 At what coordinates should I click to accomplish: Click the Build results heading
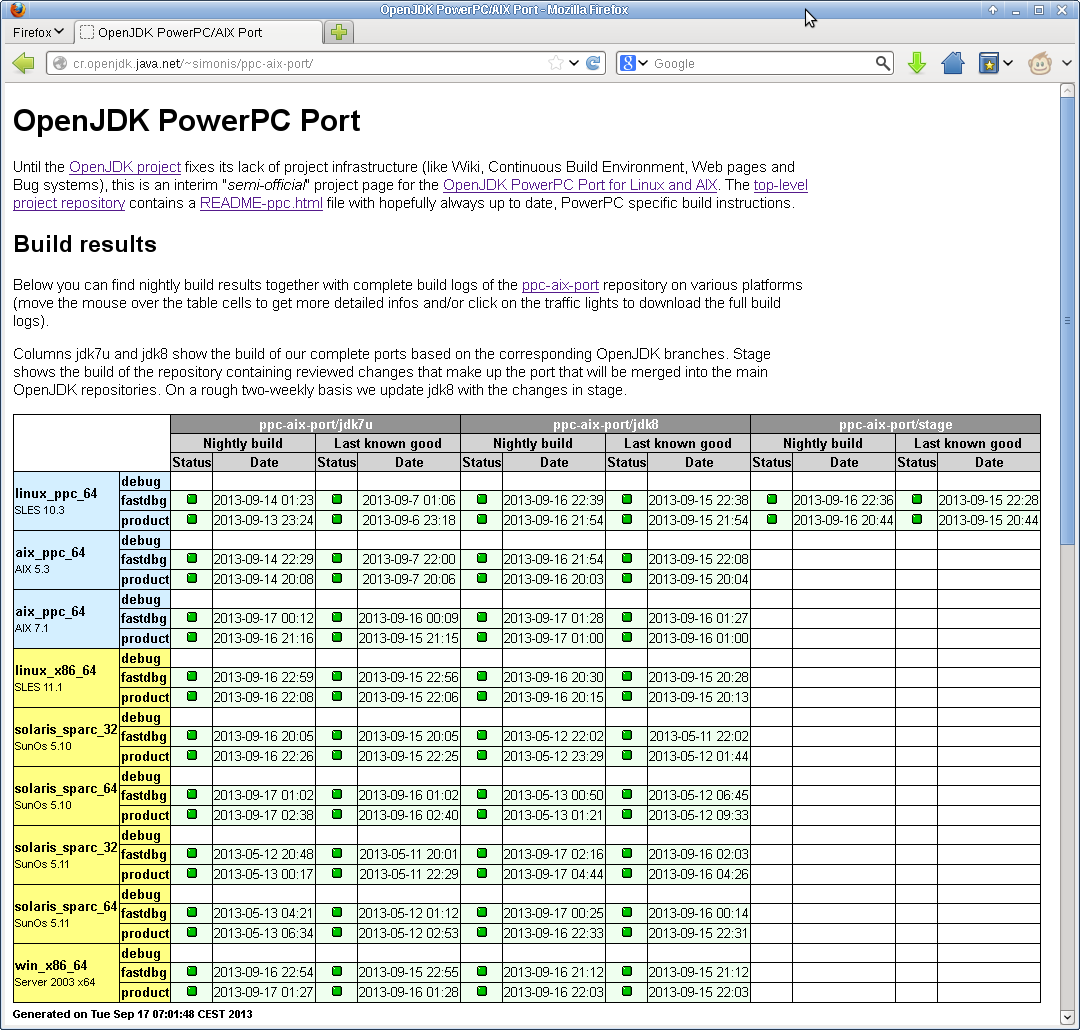pos(85,244)
